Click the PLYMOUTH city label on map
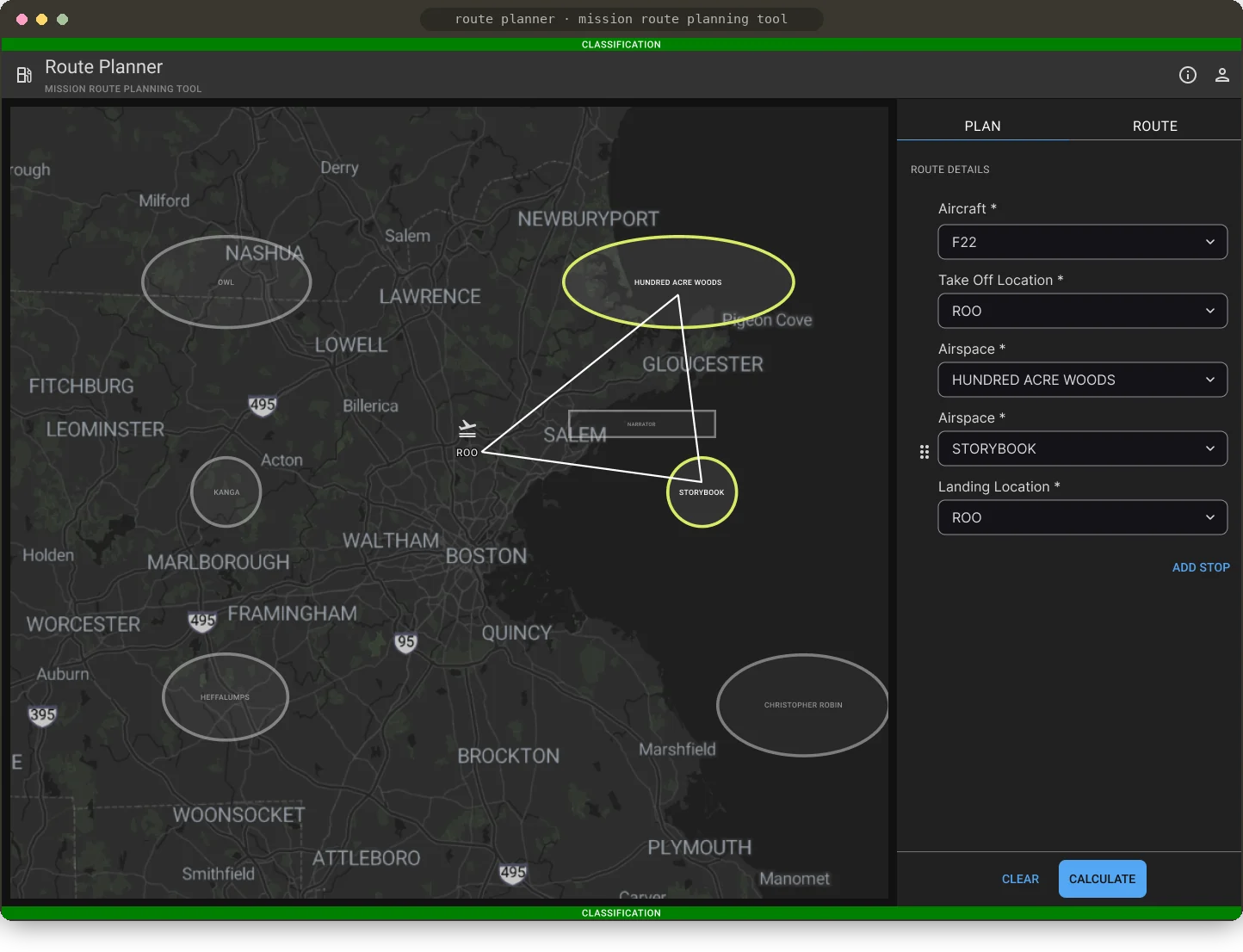This screenshot has width=1243, height=952. pos(700,848)
